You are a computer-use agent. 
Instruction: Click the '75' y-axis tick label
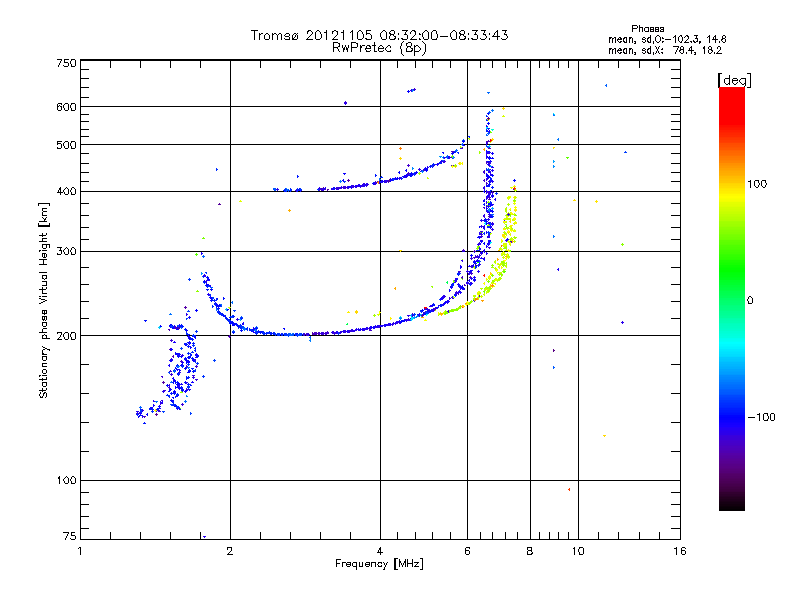coord(69,536)
